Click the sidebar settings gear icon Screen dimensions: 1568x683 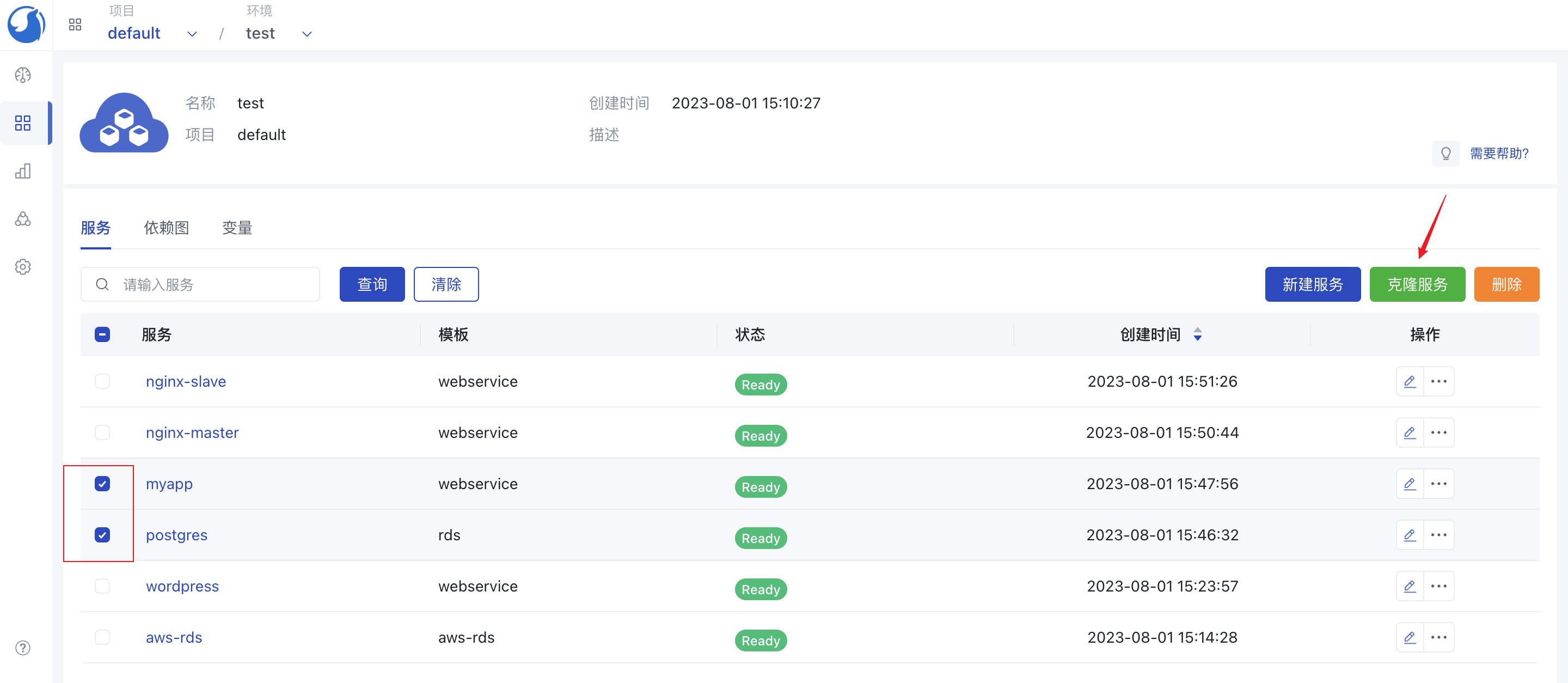pos(23,267)
